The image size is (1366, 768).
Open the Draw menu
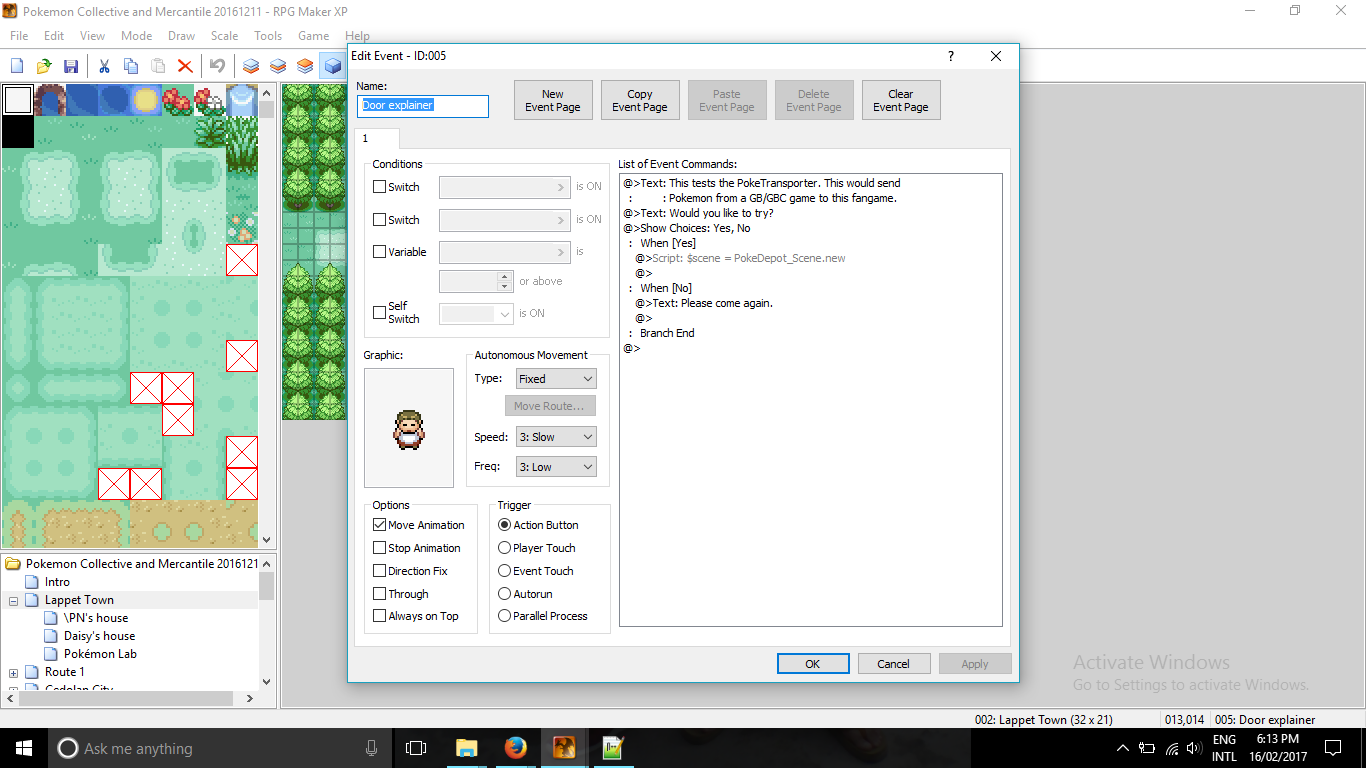[182, 36]
